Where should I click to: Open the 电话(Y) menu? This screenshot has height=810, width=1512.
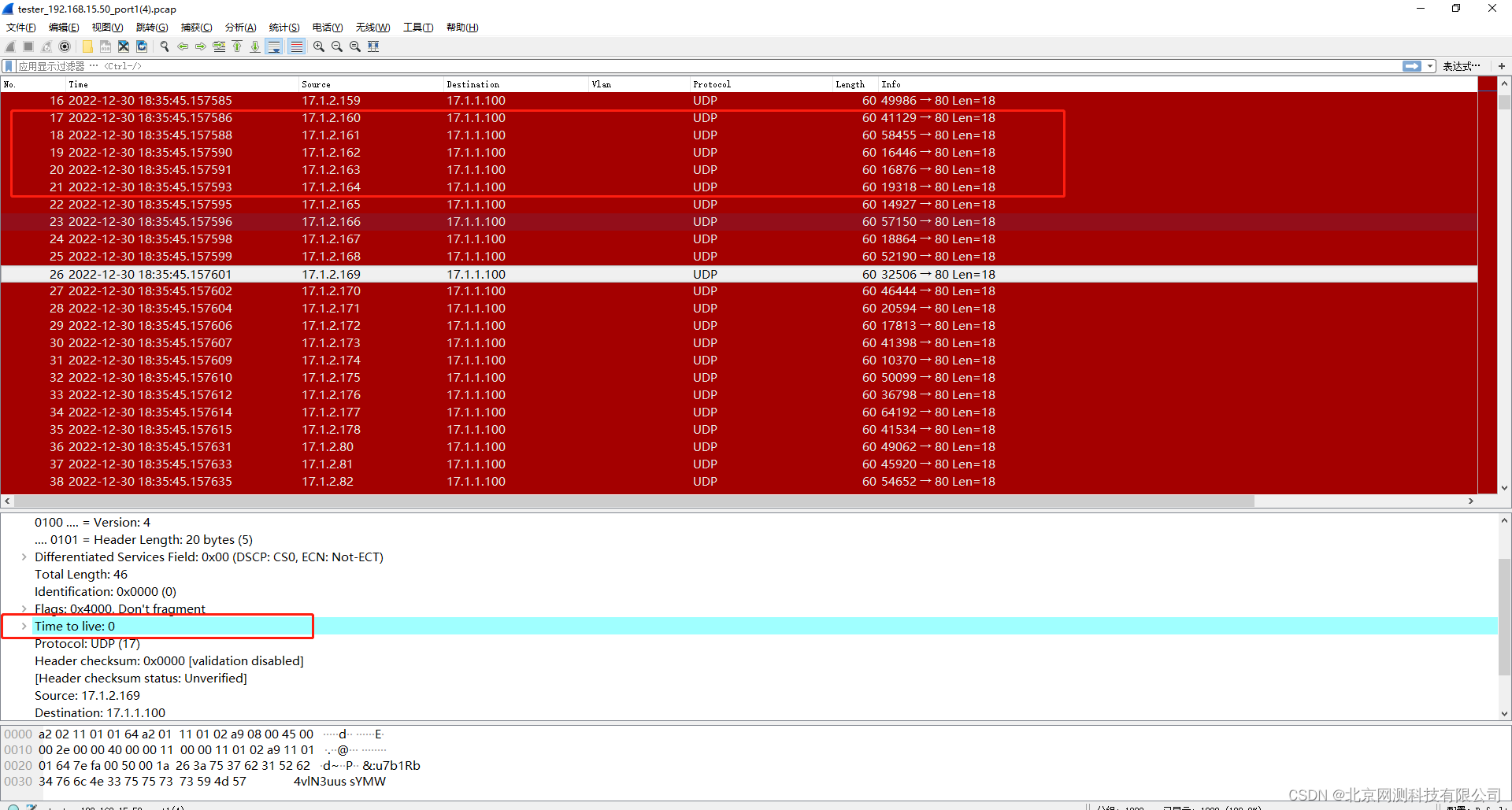[x=328, y=28]
